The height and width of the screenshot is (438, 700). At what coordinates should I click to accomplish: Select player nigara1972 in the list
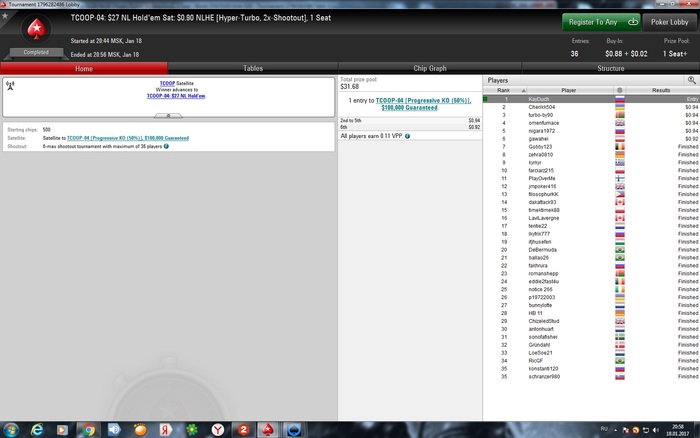coord(591,131)
